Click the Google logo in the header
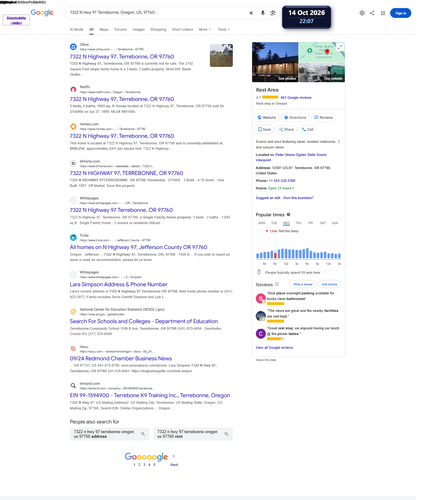The image size is (421, 500). [x=42, y=13]
